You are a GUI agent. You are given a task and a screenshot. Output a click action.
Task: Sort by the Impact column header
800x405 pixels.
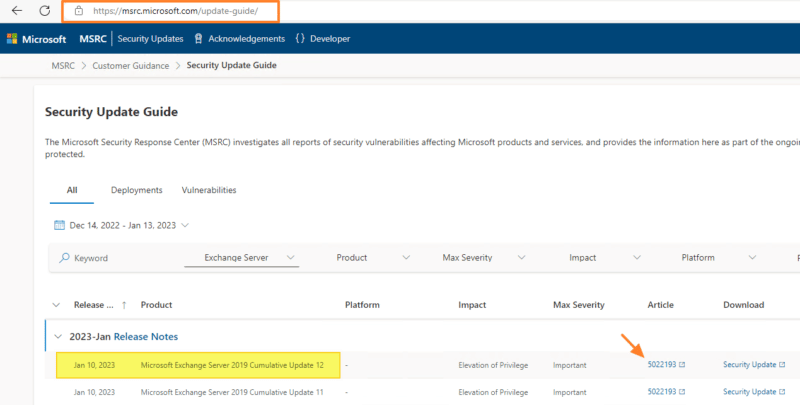472,305
